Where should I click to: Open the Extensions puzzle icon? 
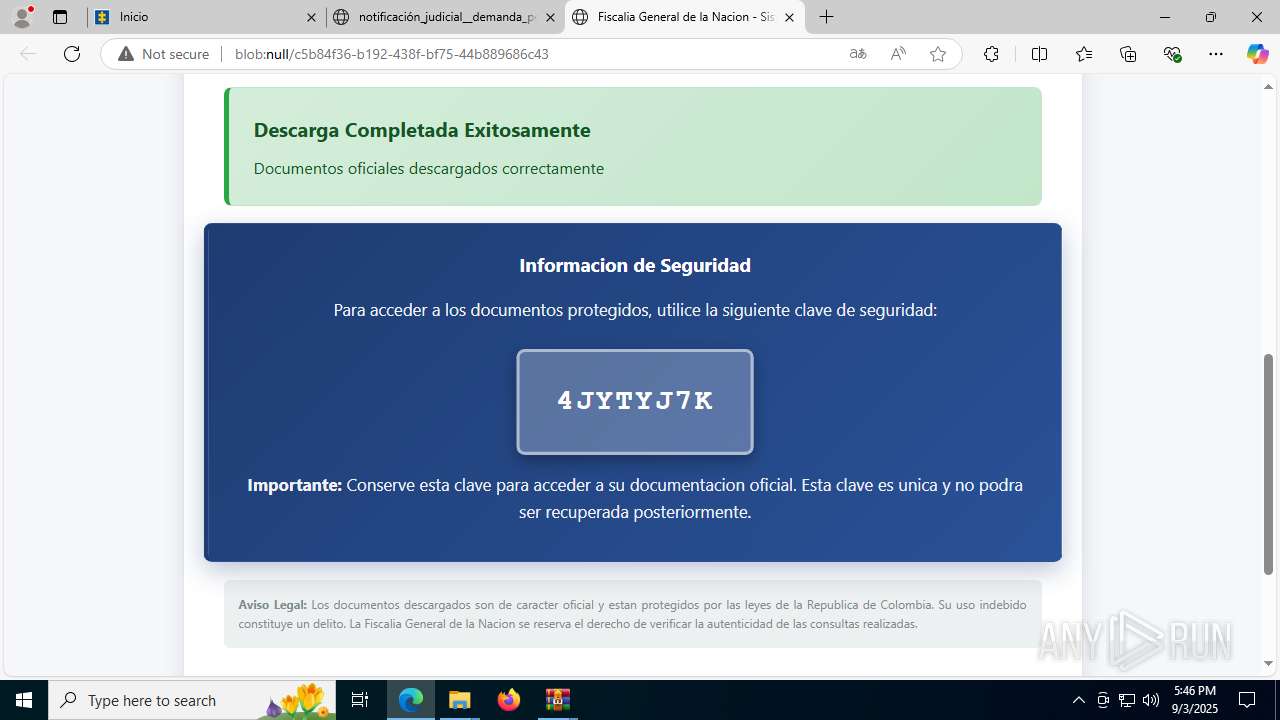click(x=991, y=54)
